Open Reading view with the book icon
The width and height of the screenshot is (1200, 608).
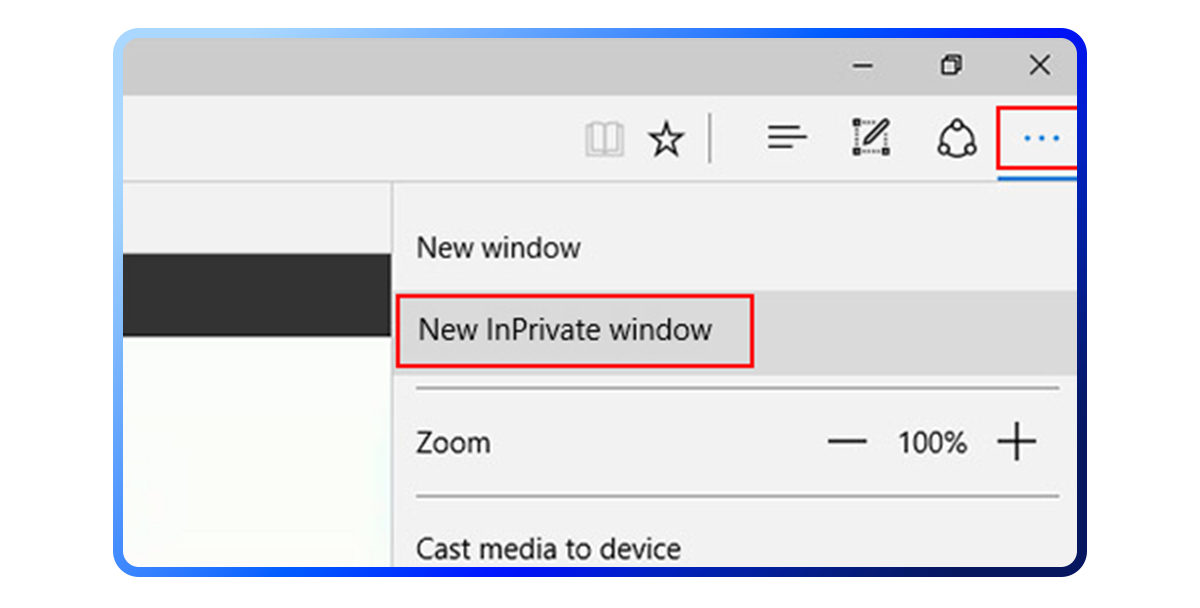(x=604, y=138)
